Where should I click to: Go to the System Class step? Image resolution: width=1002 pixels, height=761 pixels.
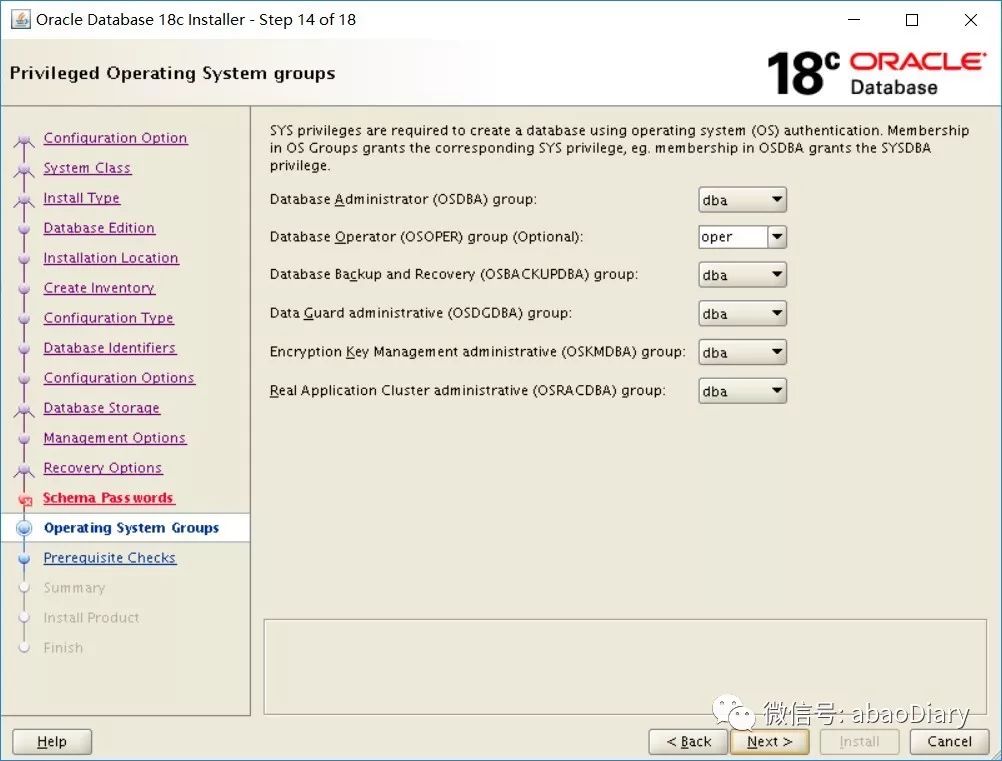(87, 168)
